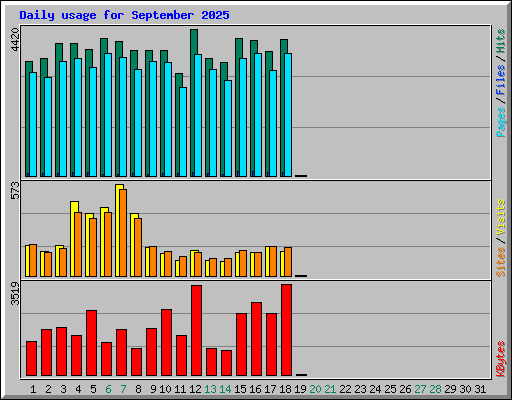
Task: Click the day 31 label on the x-axis
Action: [x=480, y=389]
